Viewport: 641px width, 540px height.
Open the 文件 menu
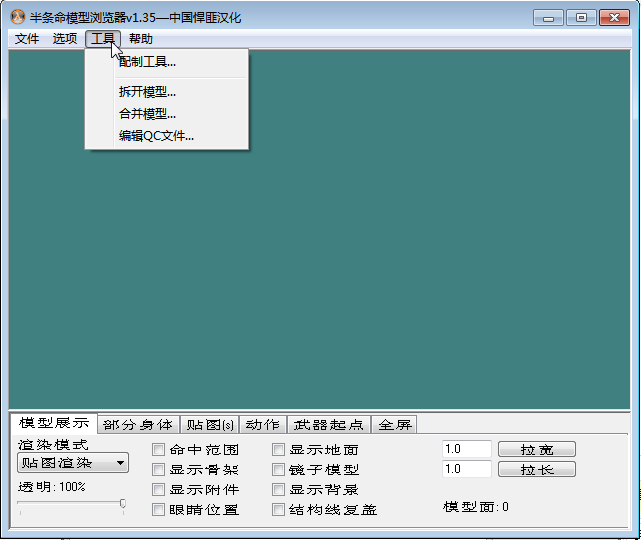pyautogui.click(x=27, y=39)
